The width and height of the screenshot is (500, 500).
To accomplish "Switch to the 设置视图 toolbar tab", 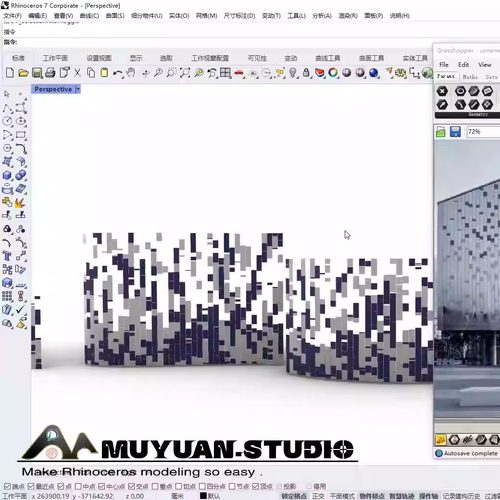I will click(x=99, y=58).
